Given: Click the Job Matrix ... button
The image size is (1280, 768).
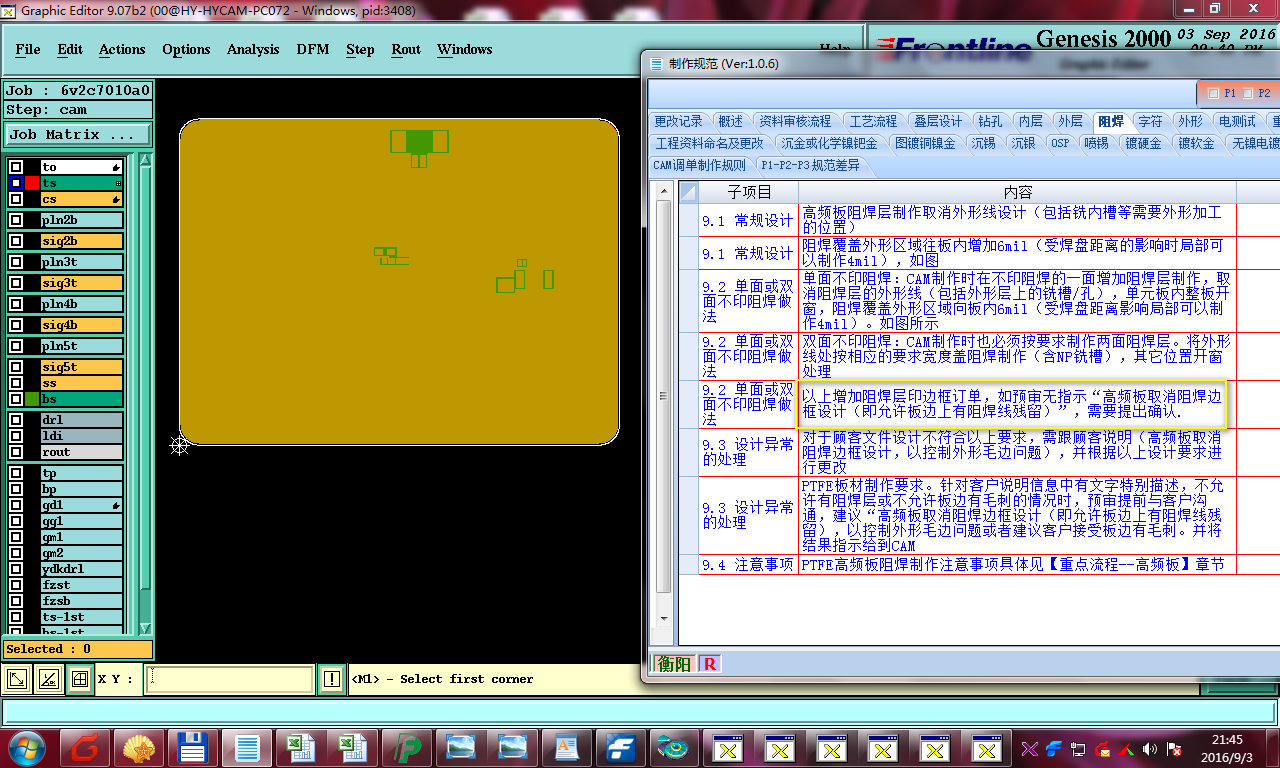Looking at the screenshot, I should click(x=78, y=134).
